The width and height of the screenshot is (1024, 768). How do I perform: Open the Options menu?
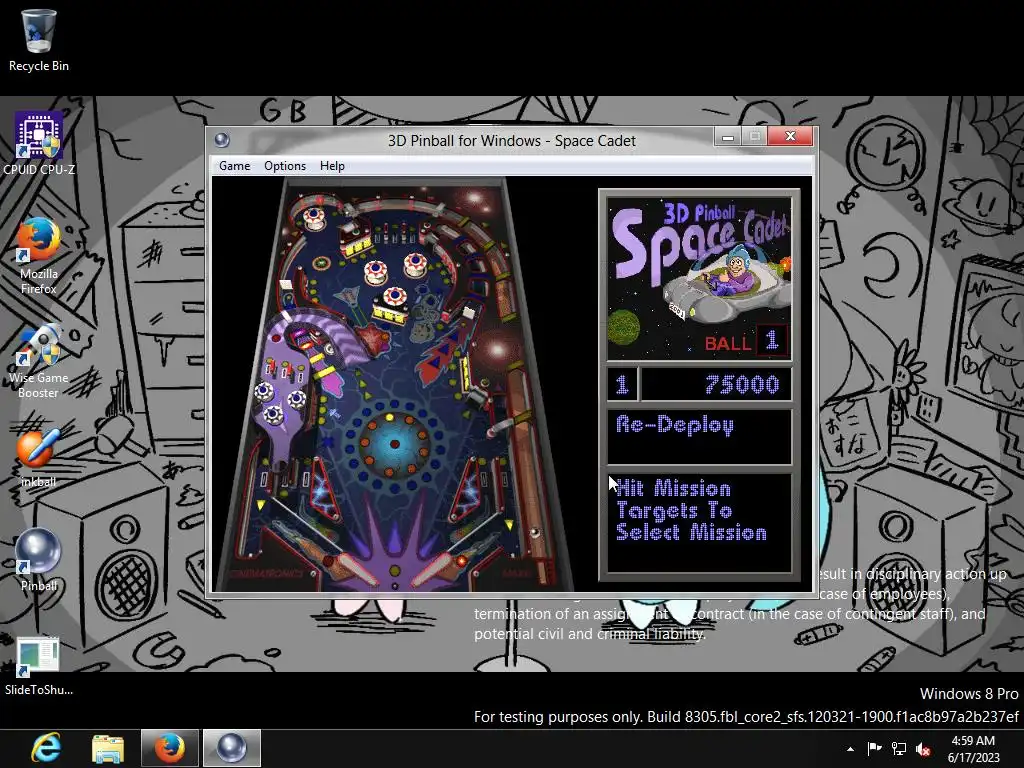(x=285, y=166)
